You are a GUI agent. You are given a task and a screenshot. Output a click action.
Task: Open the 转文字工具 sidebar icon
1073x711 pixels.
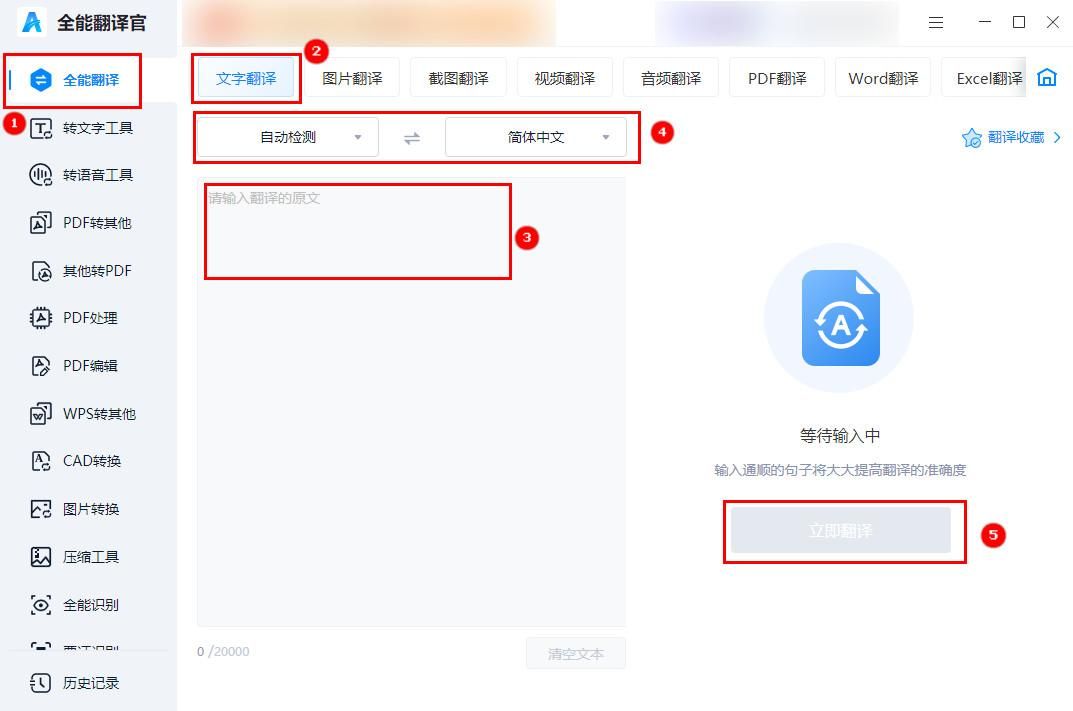click(x=40, y=128)
